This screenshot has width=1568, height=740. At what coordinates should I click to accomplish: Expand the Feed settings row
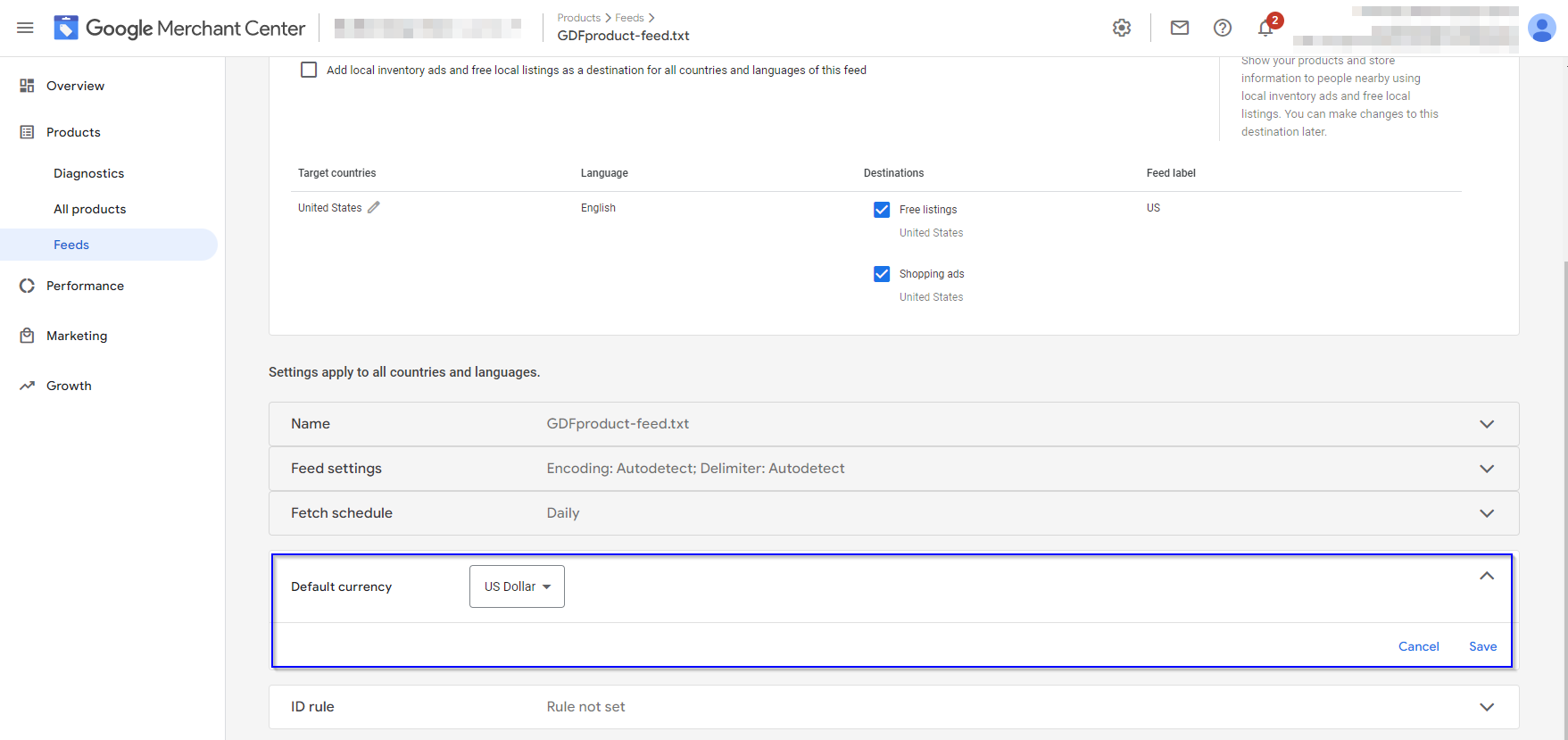tap(893, 469)
